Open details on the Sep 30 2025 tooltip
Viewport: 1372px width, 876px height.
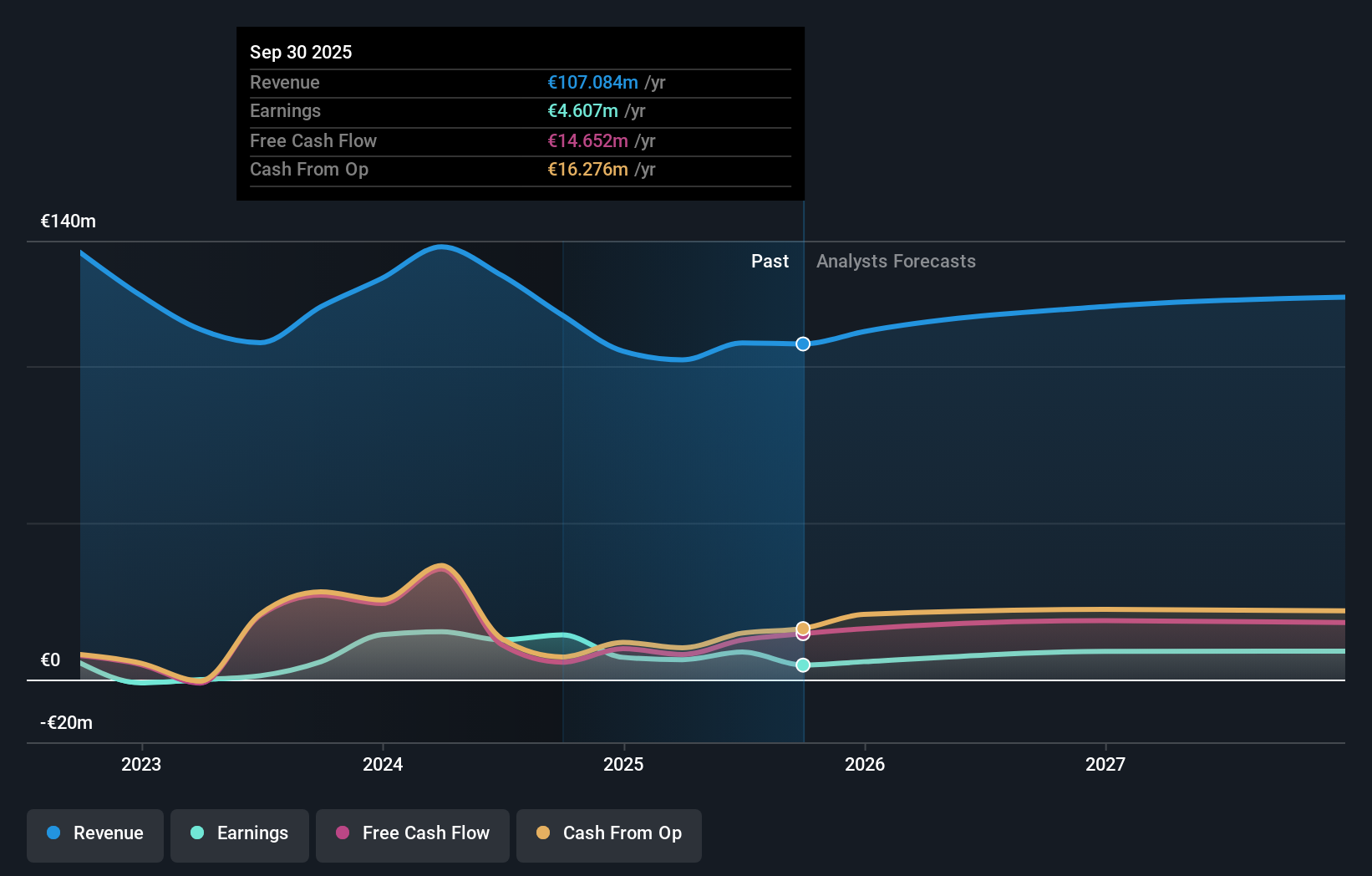click(301, 52)
